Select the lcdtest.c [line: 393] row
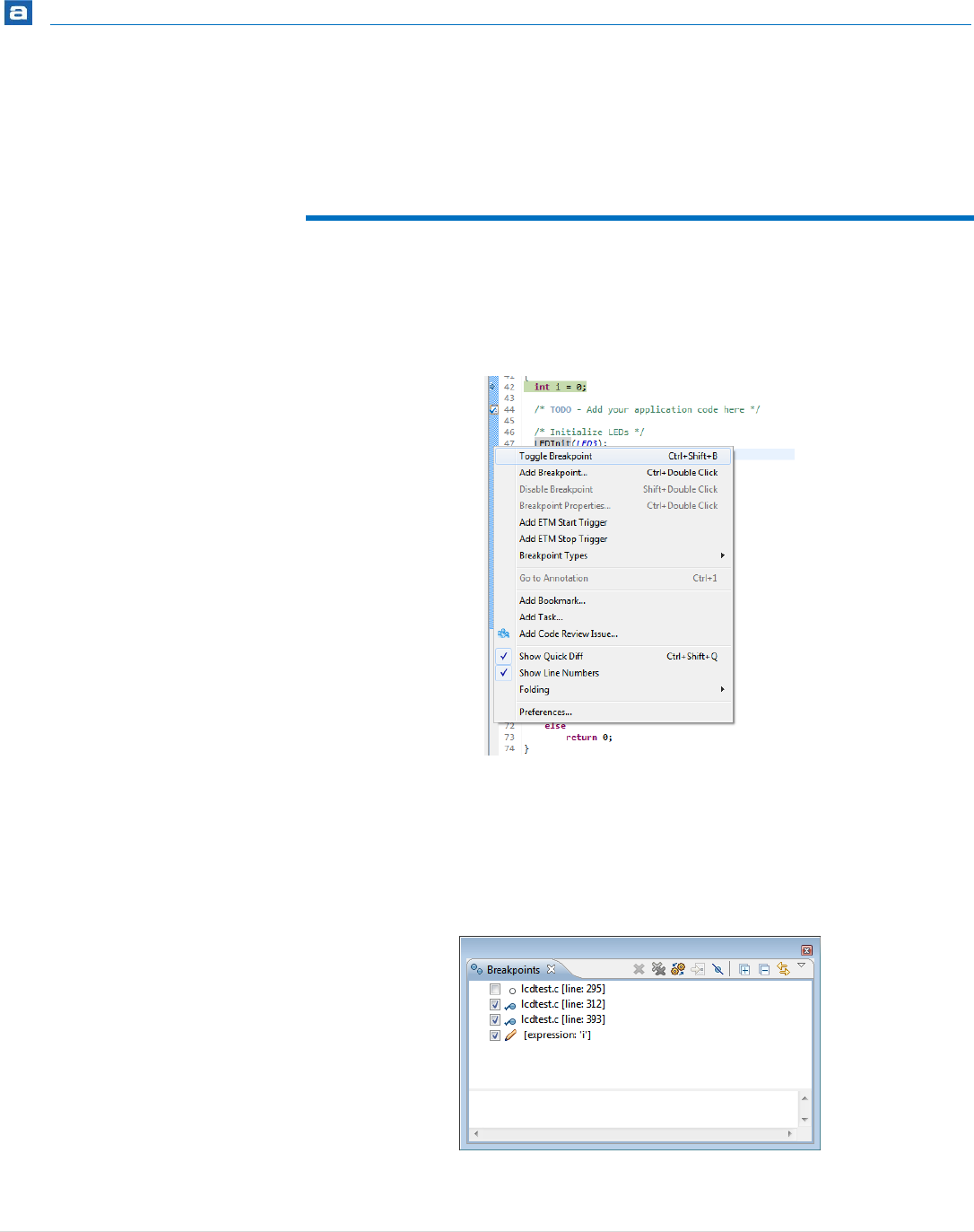This screenshot has height=1232, width=974. pos(562,1020)
